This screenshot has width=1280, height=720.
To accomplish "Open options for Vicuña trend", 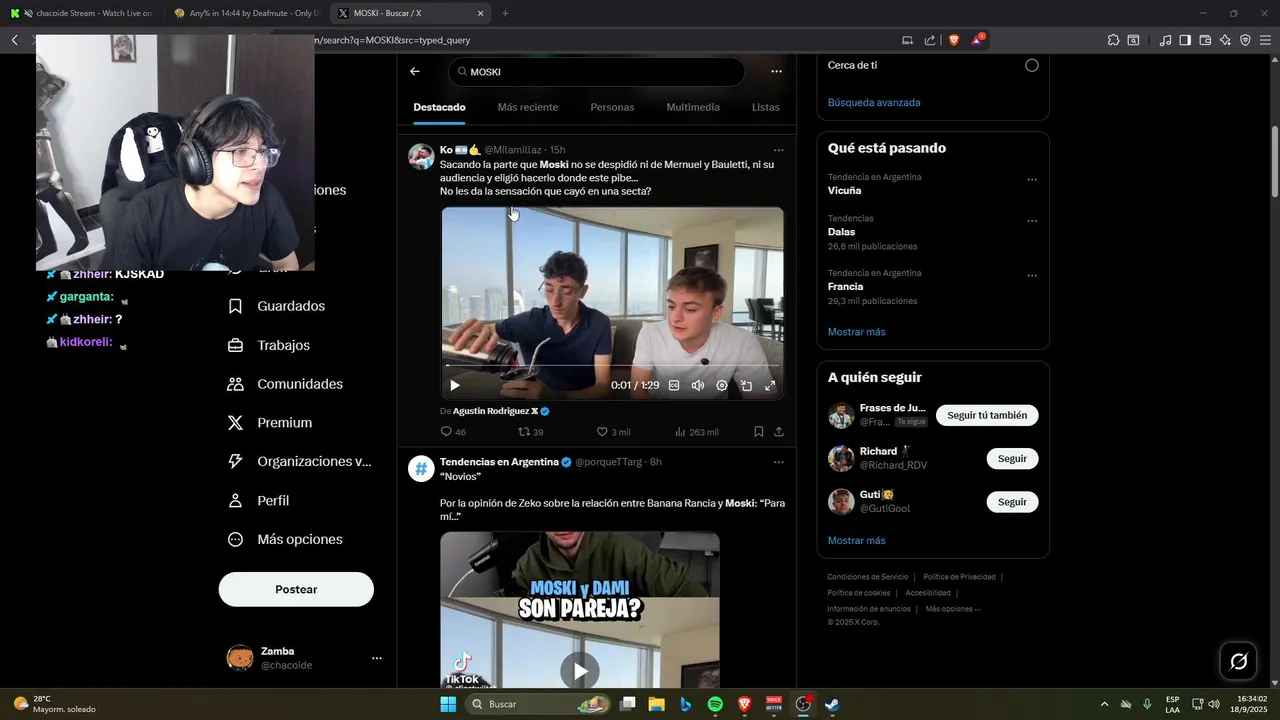I will pyautogui.click(x=1032, y=180).
